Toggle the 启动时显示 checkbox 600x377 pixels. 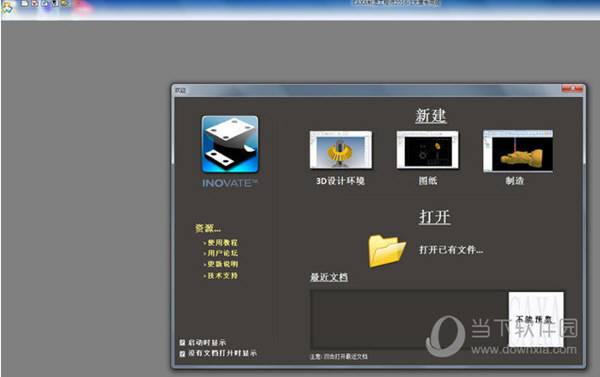183,343
